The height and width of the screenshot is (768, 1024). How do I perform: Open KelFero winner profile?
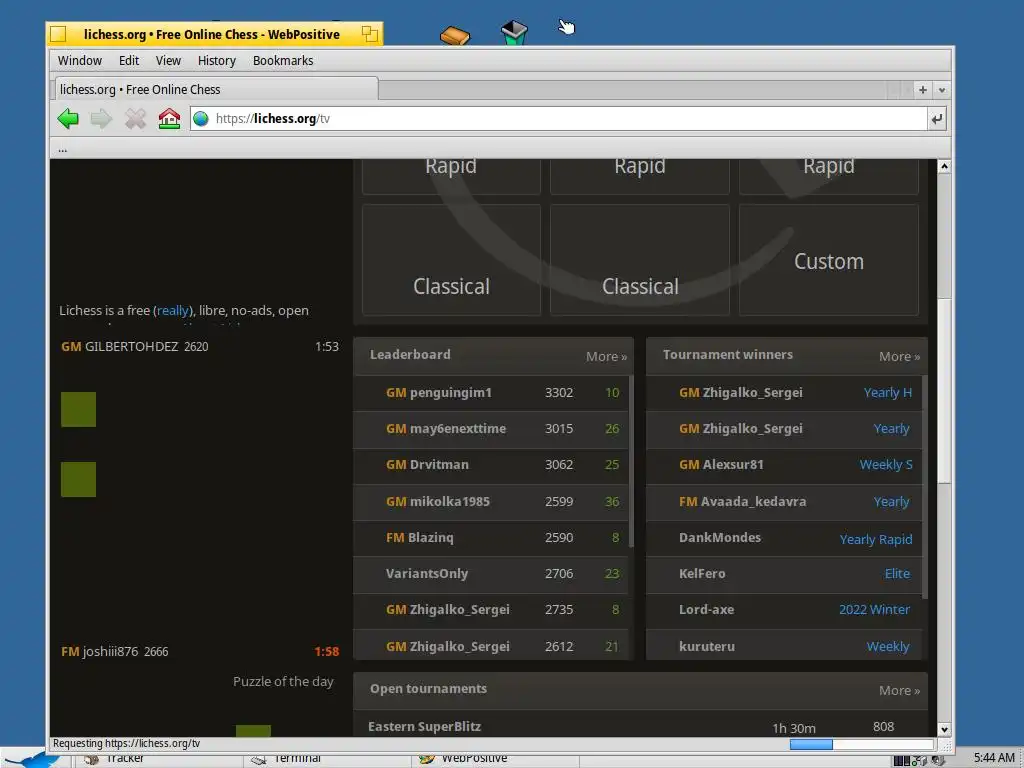point(702,573)
